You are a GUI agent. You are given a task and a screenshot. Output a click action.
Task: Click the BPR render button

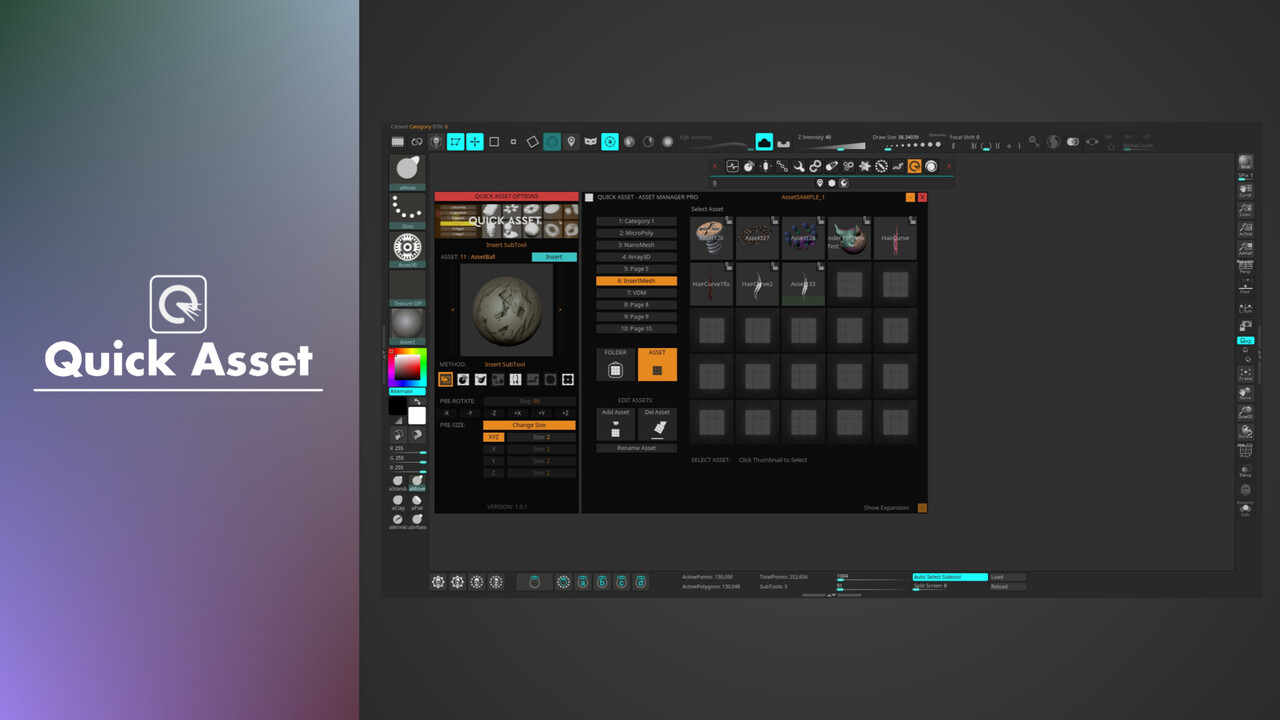1245,162
